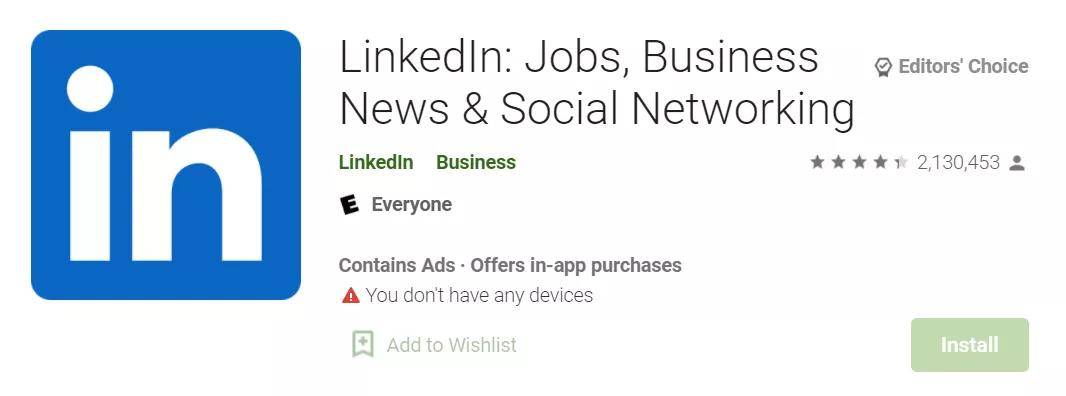Click the green Install button
Image resolution: width=1066 pixels, height=396 pixels.
point(969,345)
